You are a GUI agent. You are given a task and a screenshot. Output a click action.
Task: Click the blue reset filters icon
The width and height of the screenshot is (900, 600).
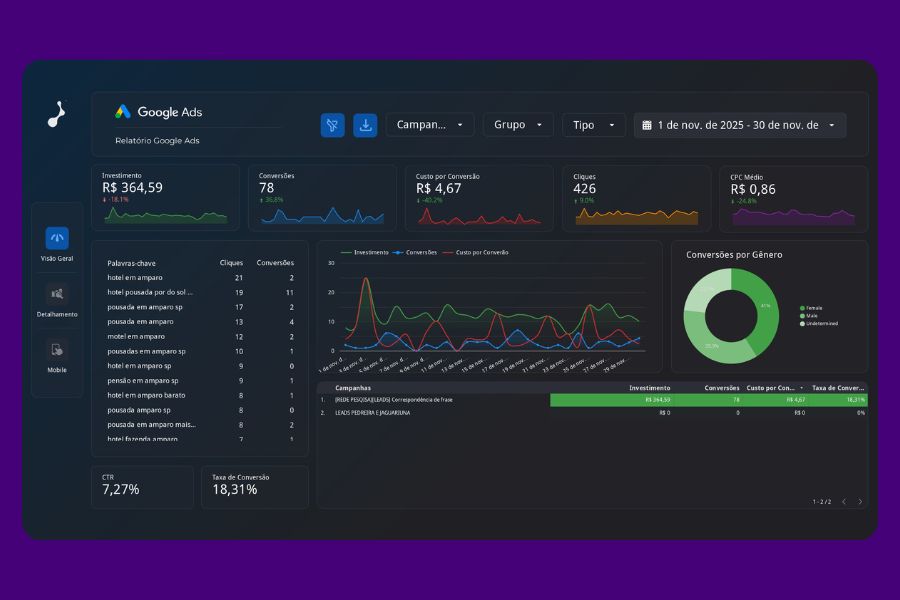point(332,125)
